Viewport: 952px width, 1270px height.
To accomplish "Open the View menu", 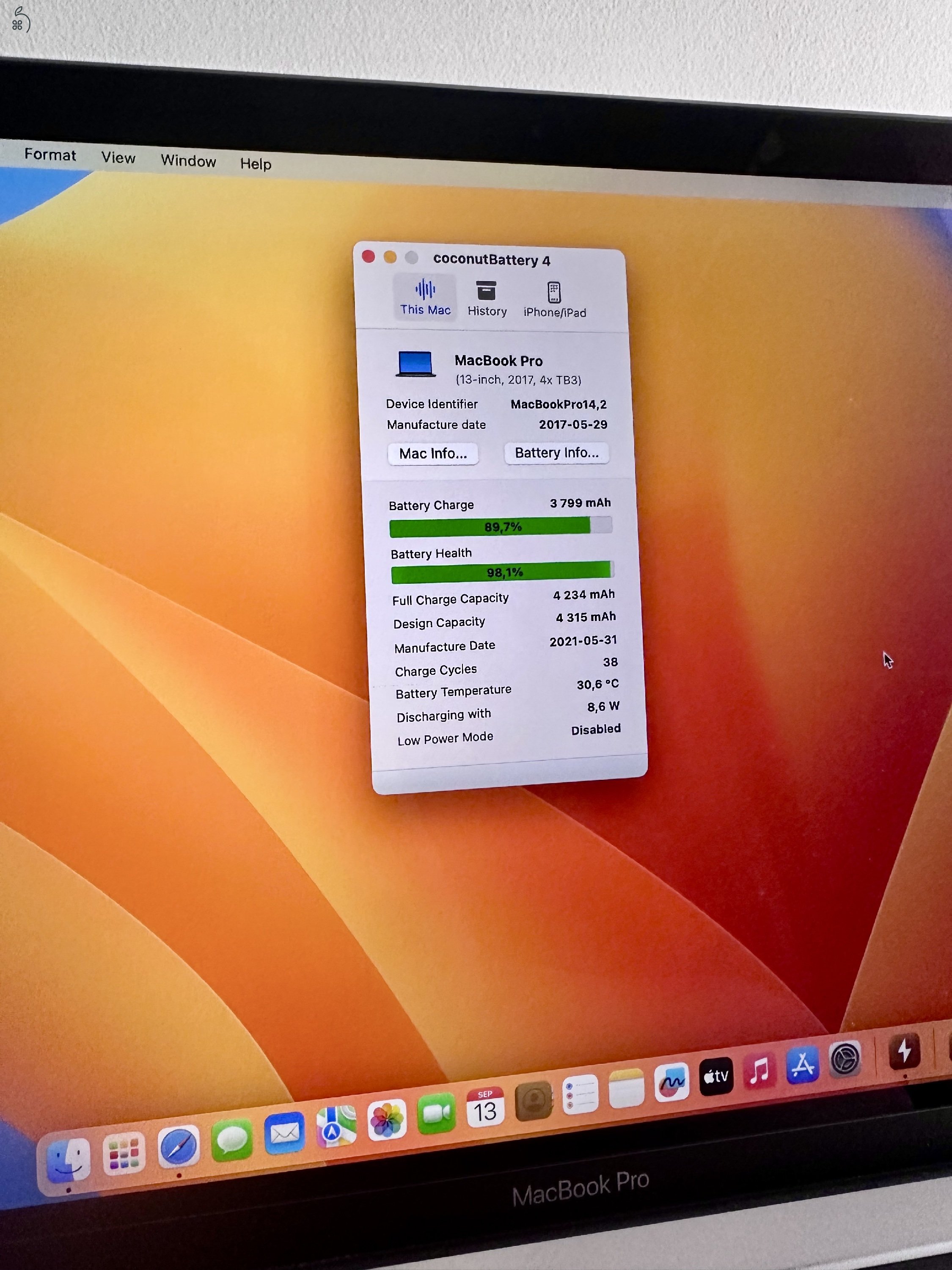I will [x=118, y=158].
